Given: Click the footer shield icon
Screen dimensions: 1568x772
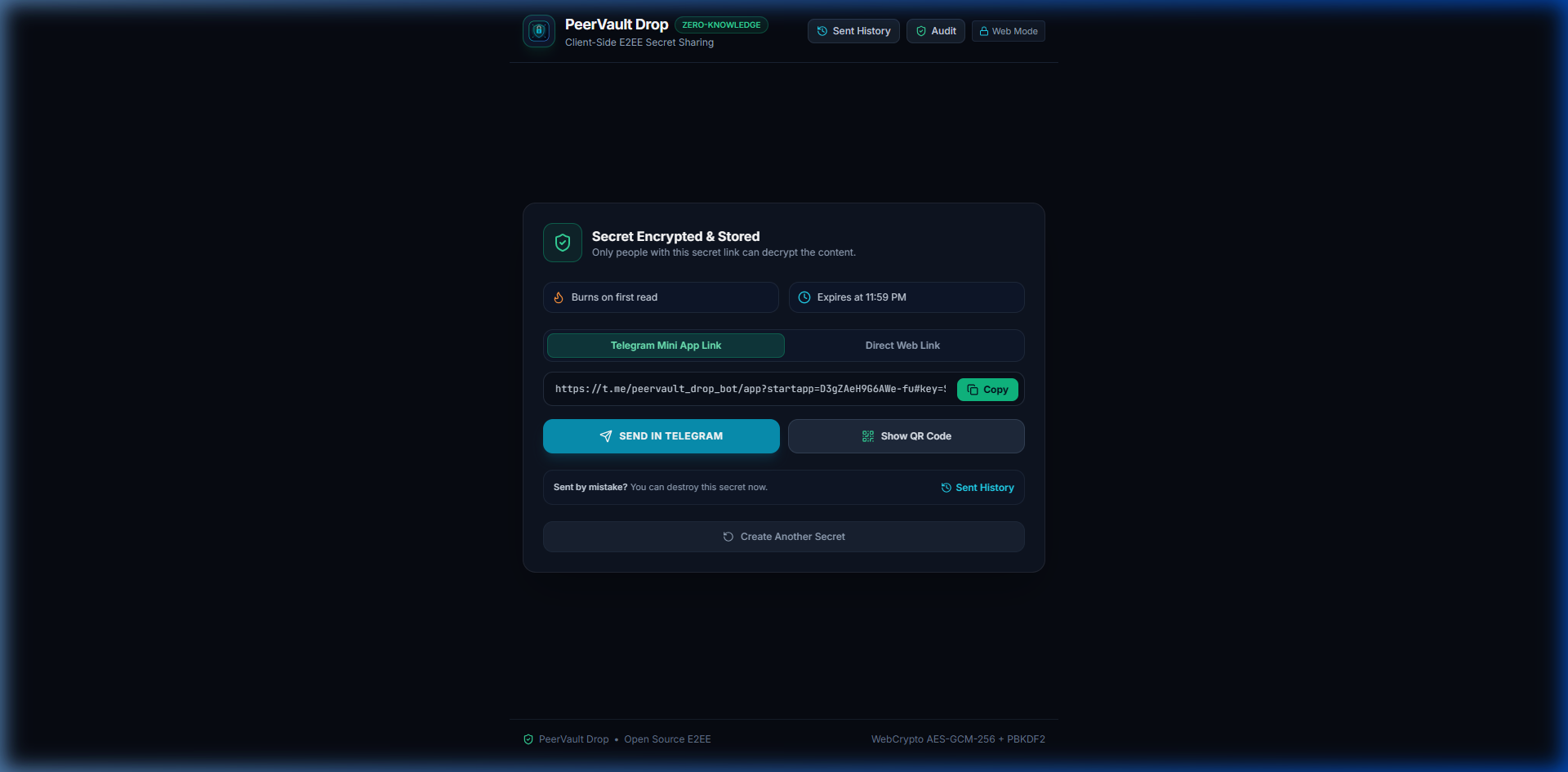Looking at the screenshot, I should coord(528,739).
